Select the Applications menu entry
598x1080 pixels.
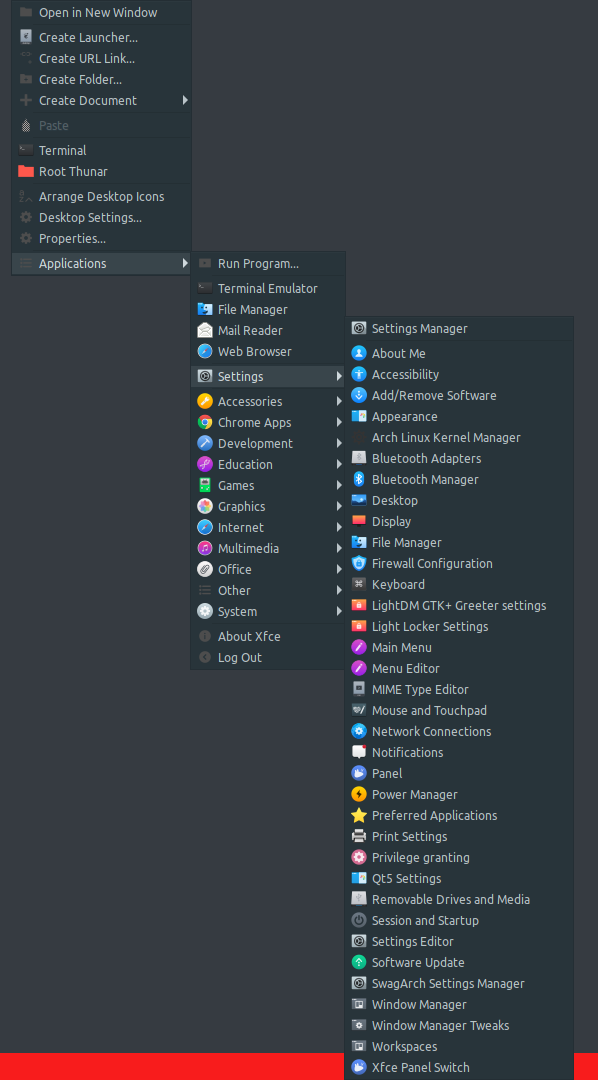tap(72, 263)
